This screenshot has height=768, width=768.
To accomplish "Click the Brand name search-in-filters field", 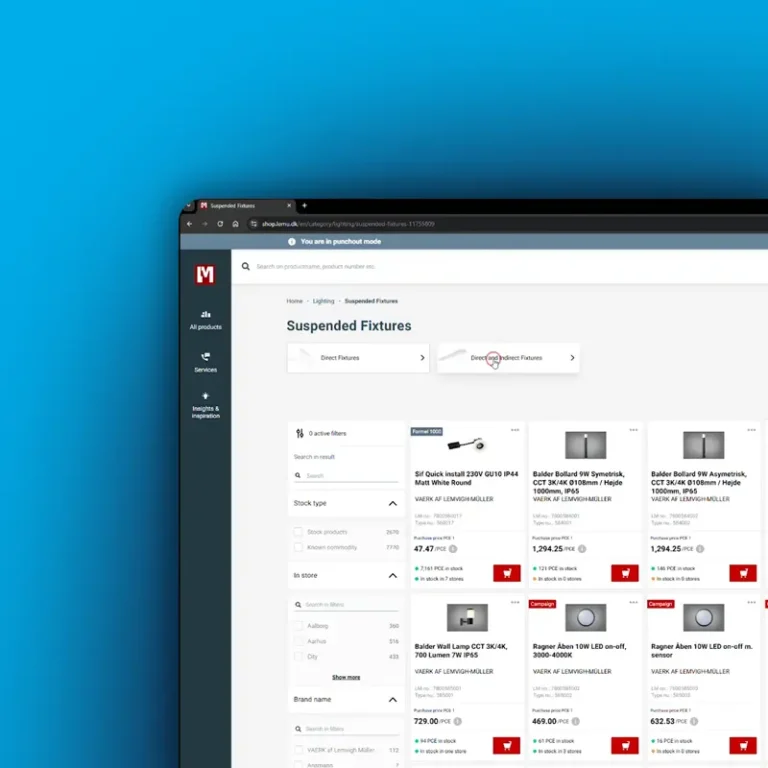I will pyautogui.click(x=346, y=729).
